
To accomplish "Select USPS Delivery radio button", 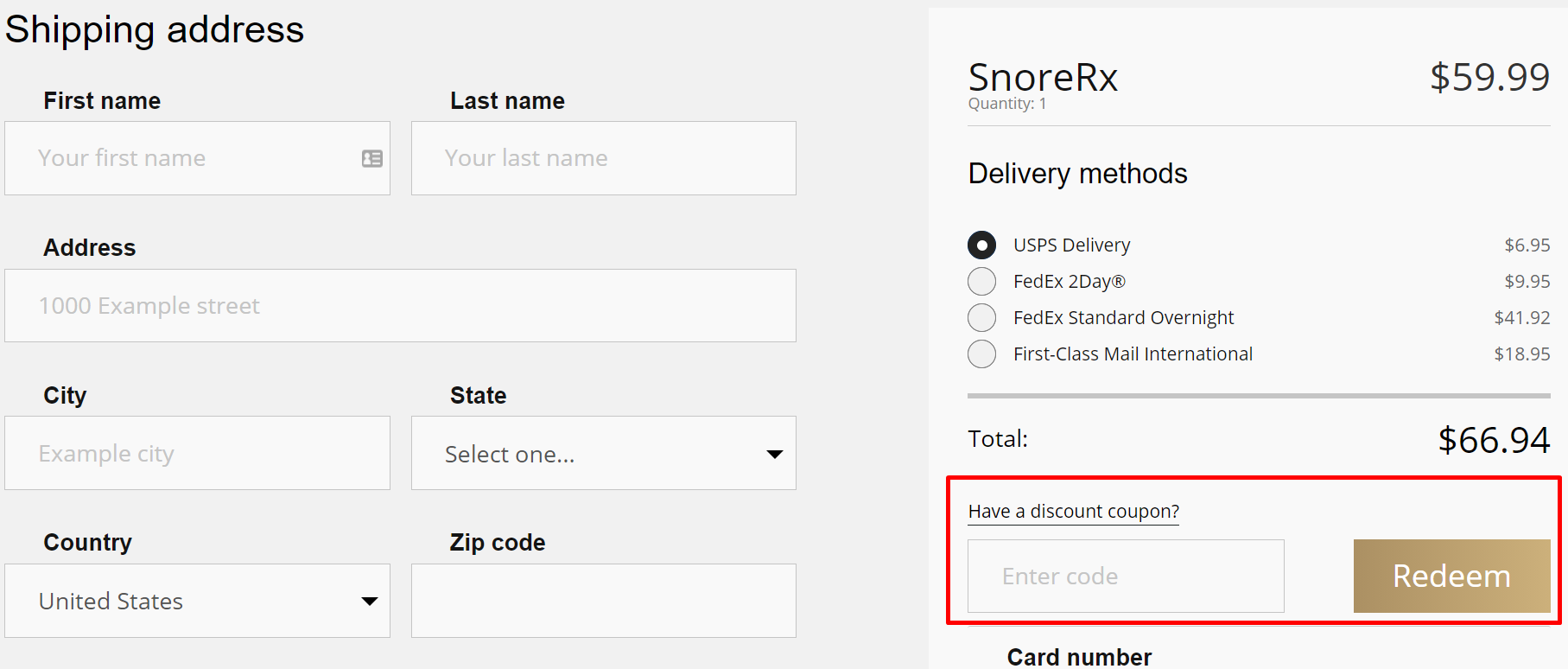I will point(981,245).
